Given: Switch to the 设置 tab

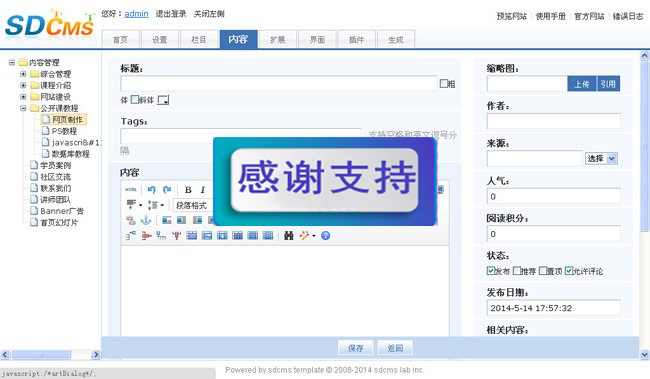Looking at the screenshot, I should (x=160, y=39).
